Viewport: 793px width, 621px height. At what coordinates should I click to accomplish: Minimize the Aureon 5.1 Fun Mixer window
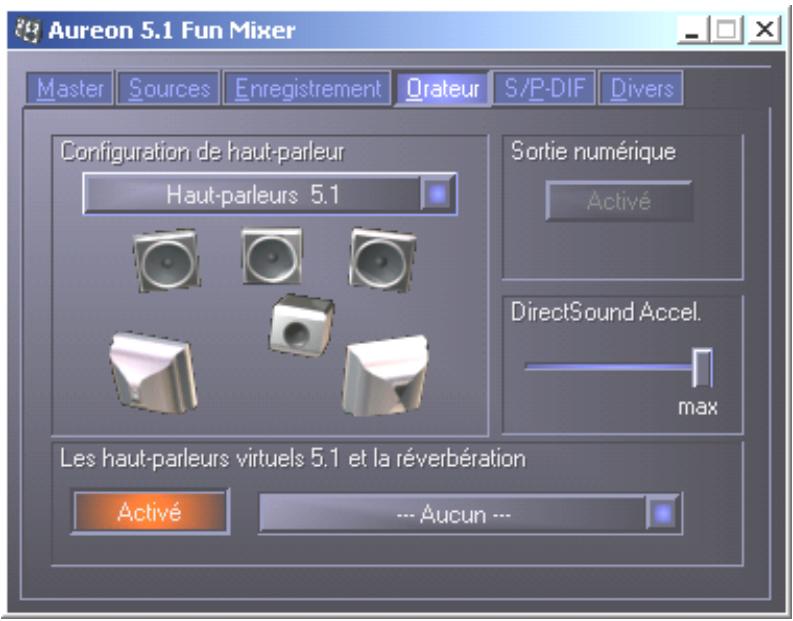pos(692,30)
